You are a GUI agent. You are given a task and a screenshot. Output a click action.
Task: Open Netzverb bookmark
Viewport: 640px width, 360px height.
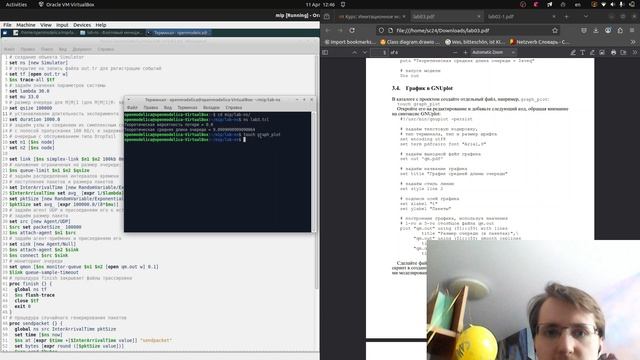point(540,42)
